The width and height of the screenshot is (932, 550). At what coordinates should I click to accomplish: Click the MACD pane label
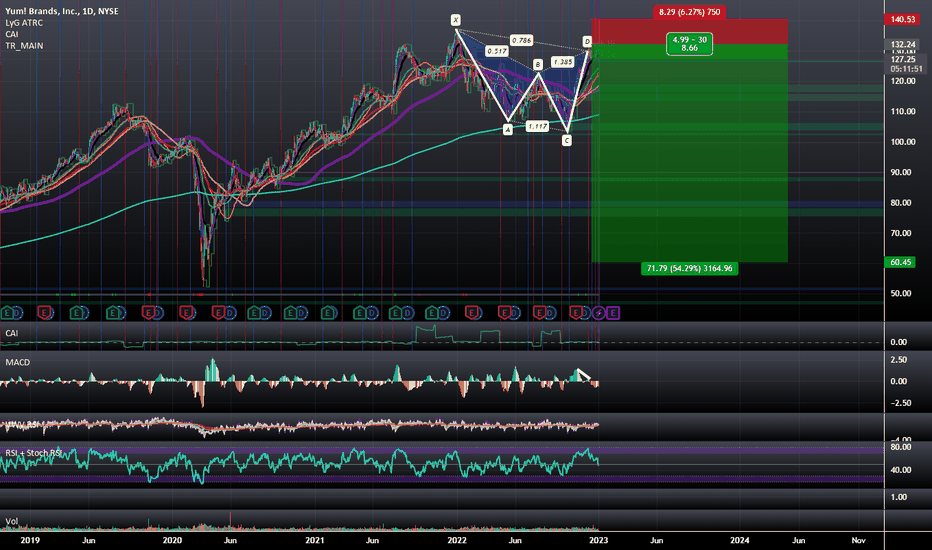pos(18,362)
